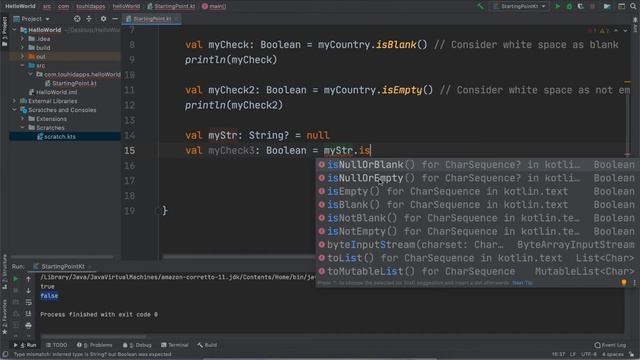Click the Run tool window tab
The width and height of the screenshot is (640, 360).
point(25,345)
